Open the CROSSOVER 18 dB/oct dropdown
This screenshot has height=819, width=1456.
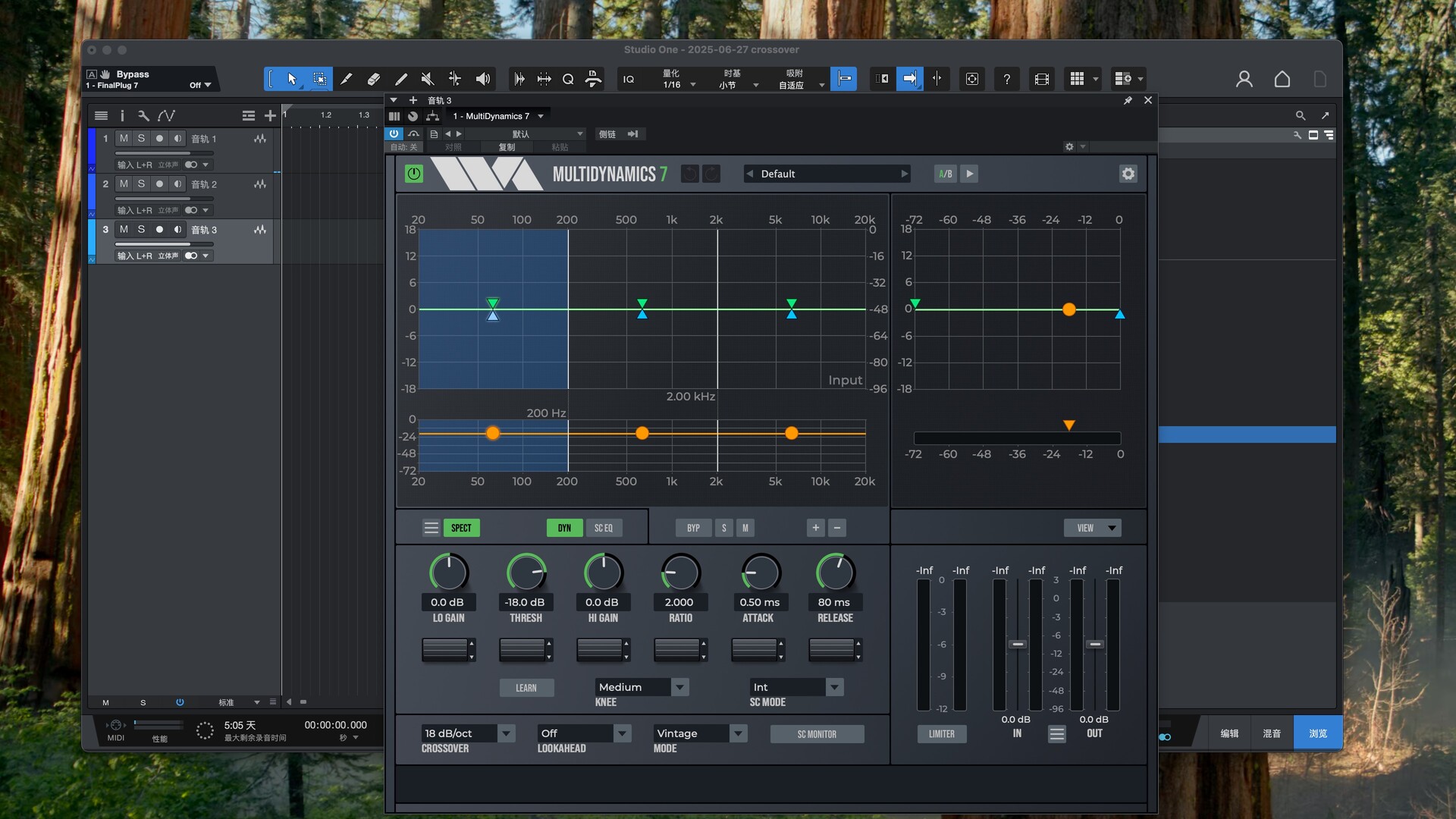coord(468,733)
